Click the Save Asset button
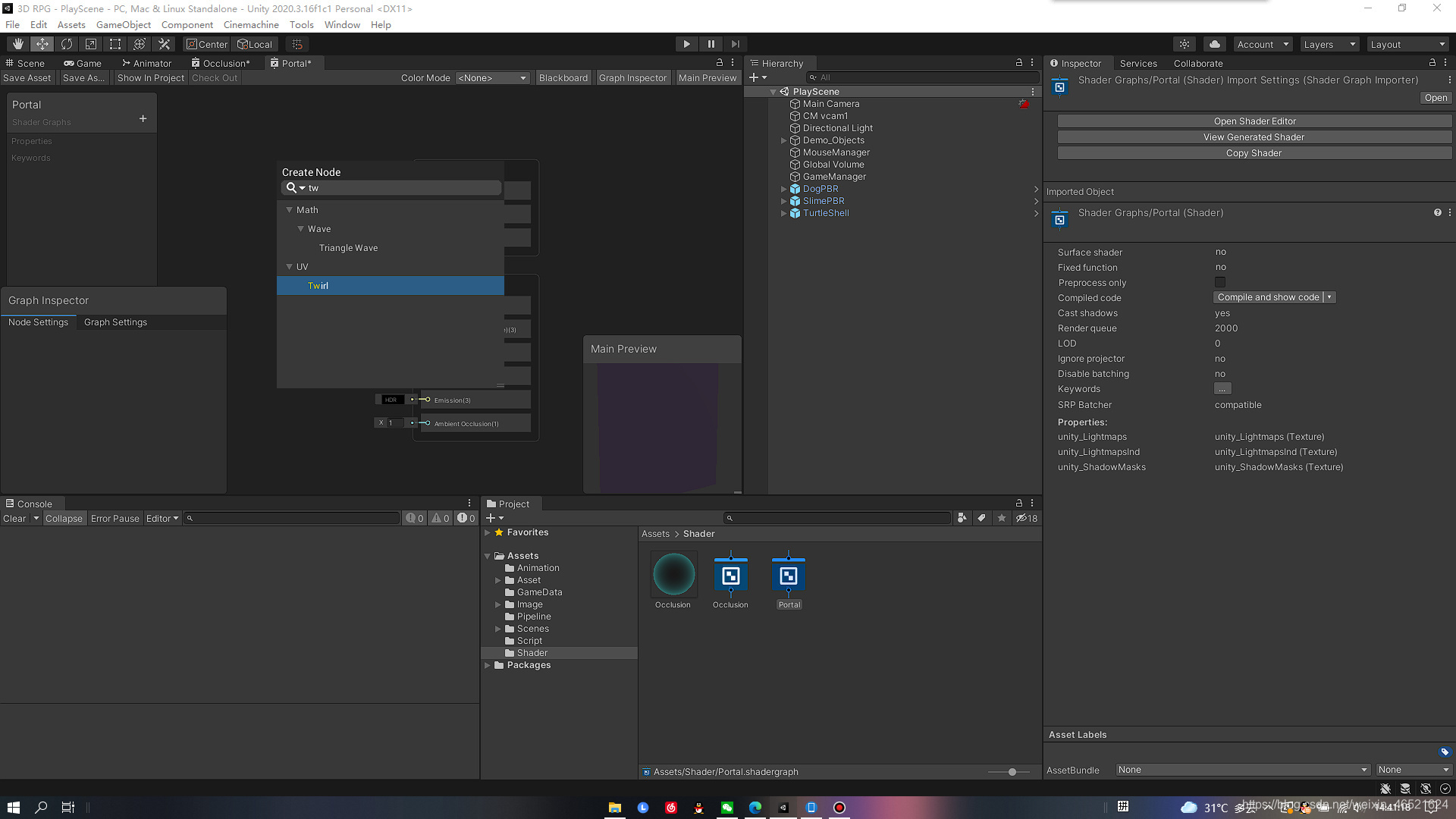This screenshot has width=1456, height=819. pyautogui.click(x=27, y=78)
